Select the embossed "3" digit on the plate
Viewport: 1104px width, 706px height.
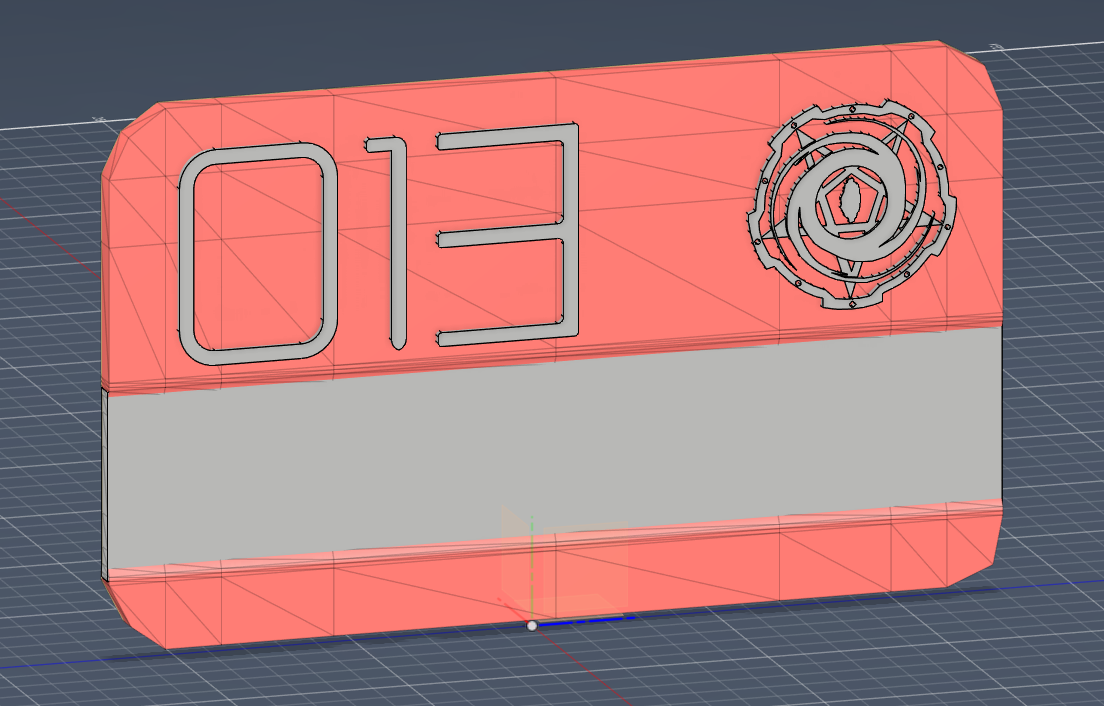pyautogui.click(x=570, y=232)
